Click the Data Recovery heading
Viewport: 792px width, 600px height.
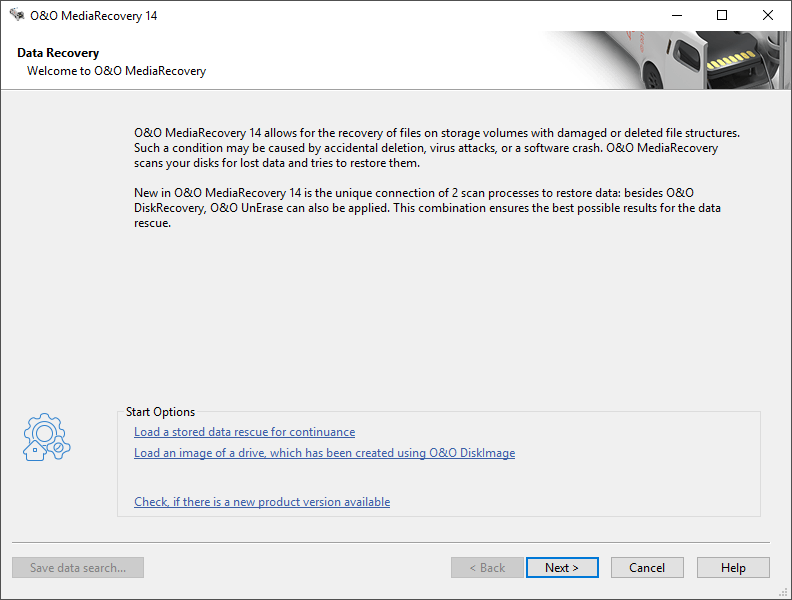[58, 53]
